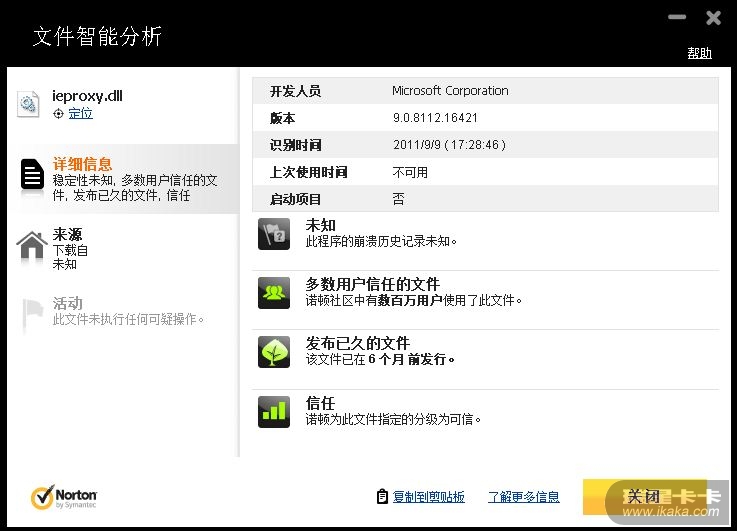Click the 来源 house icon
737x531 pixels.
[x=32, y=245]
